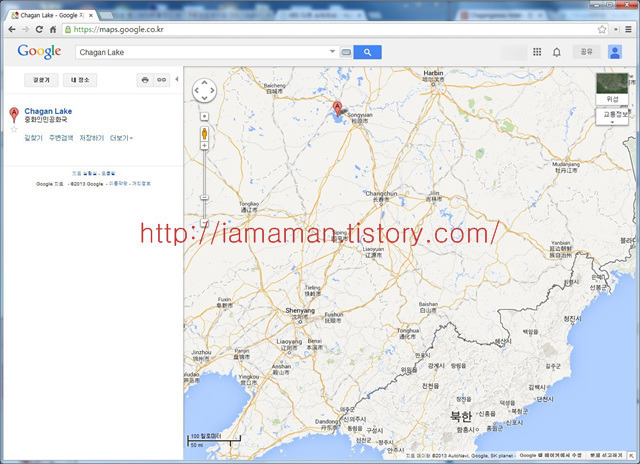The height and width of the screenshot is (464, 640).
Task: Open the Google apps grid
Action: (537, 52)
